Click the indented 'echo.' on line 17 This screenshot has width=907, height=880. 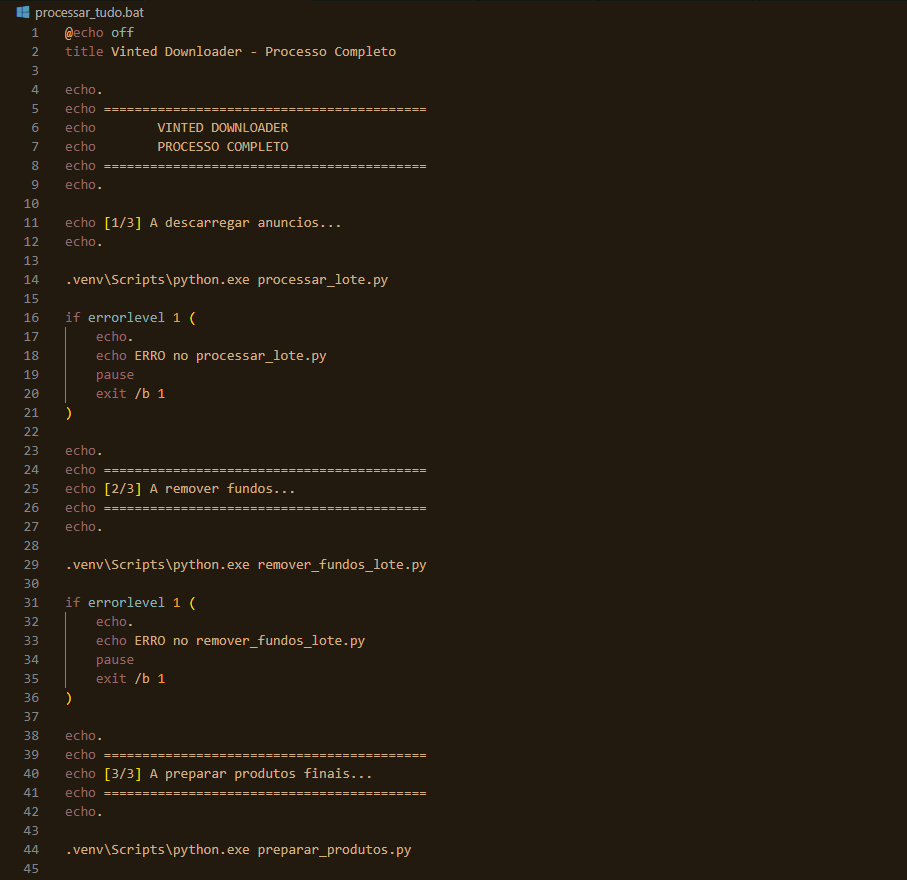(x=115, y=337)
